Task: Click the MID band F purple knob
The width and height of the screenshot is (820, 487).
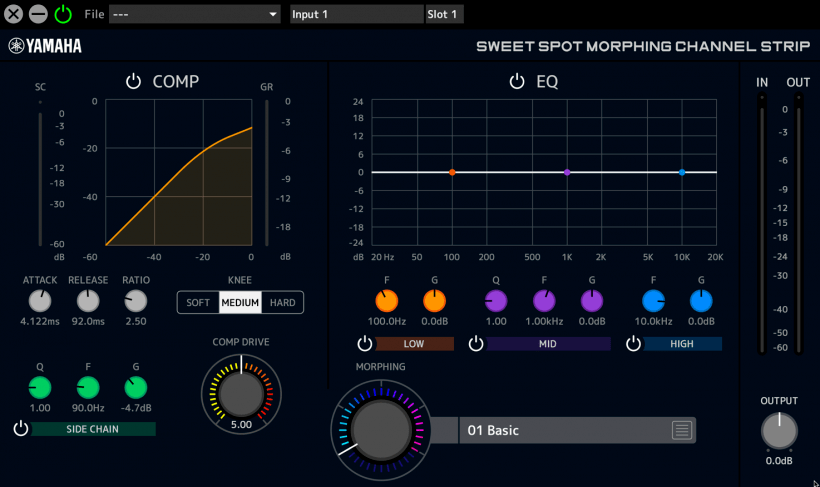Action: [x=544, y=301]
